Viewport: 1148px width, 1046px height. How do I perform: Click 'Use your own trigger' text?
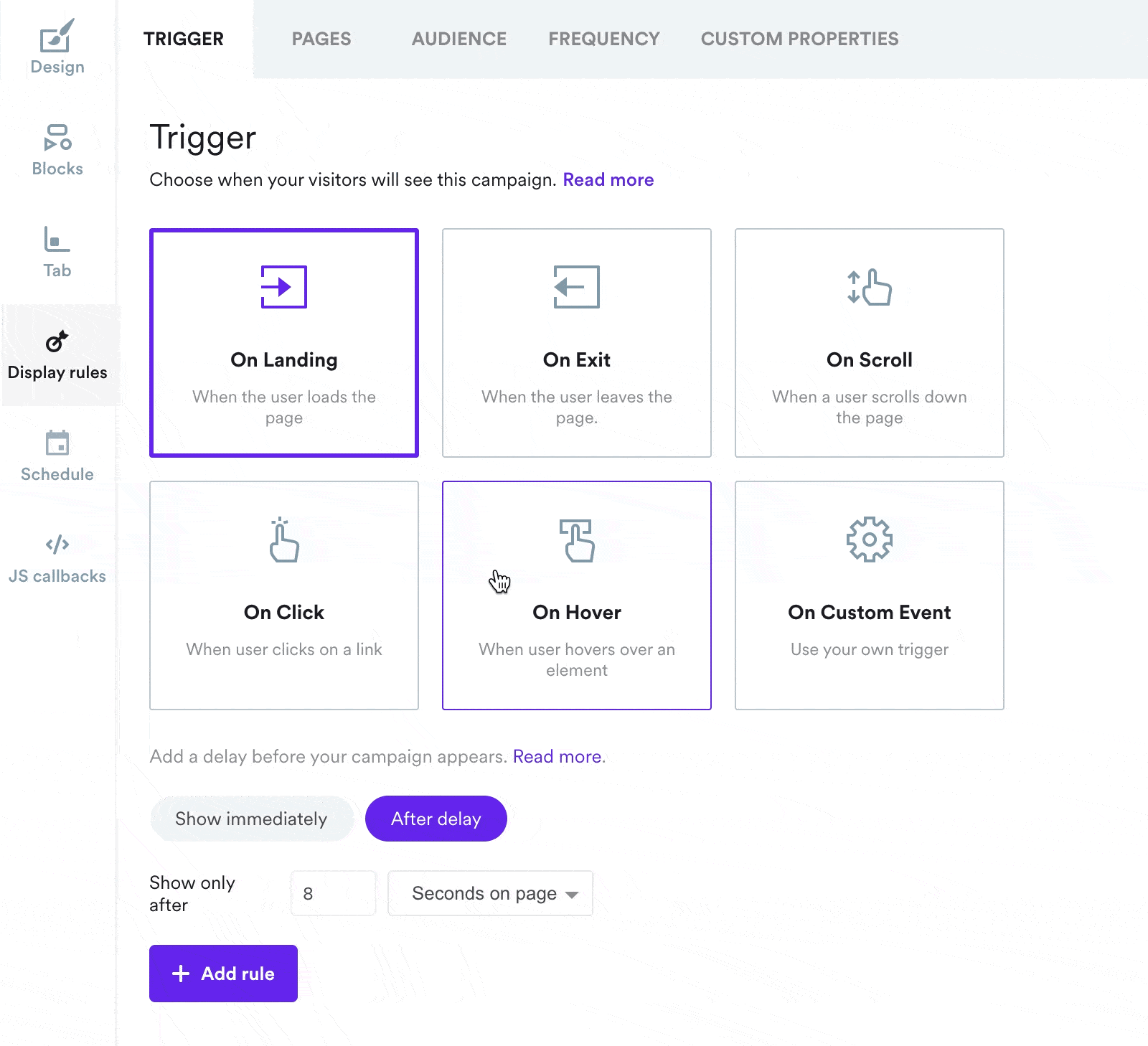point(870,650)
